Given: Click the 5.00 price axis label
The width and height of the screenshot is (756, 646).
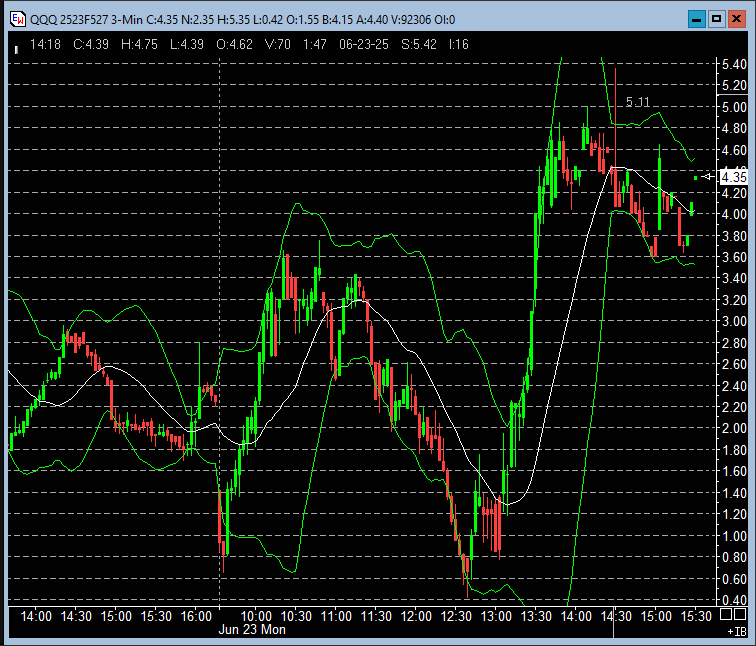Looking at the screenshot, I should tap(734, 107).
